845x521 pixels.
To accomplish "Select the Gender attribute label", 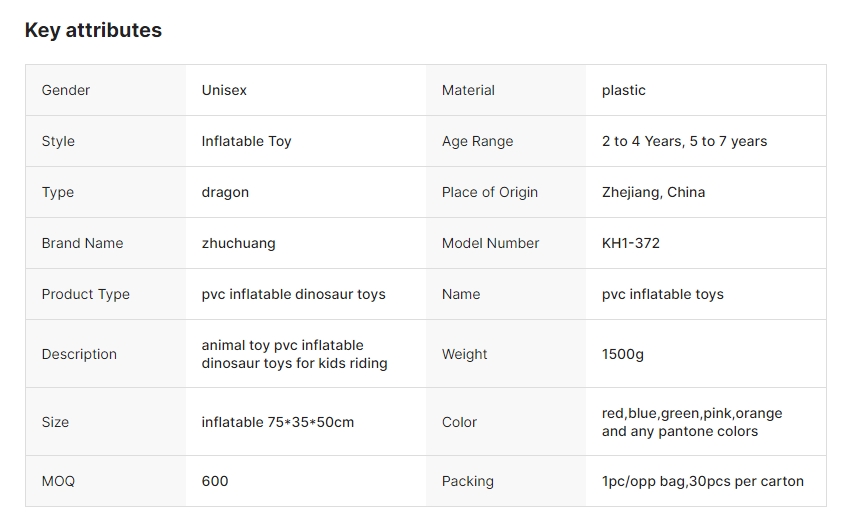I will (x=66, y=90).
